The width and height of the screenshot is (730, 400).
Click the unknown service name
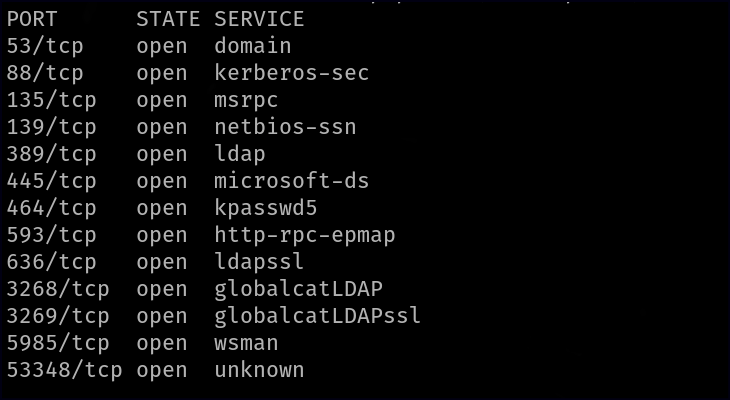click(259, 370)
